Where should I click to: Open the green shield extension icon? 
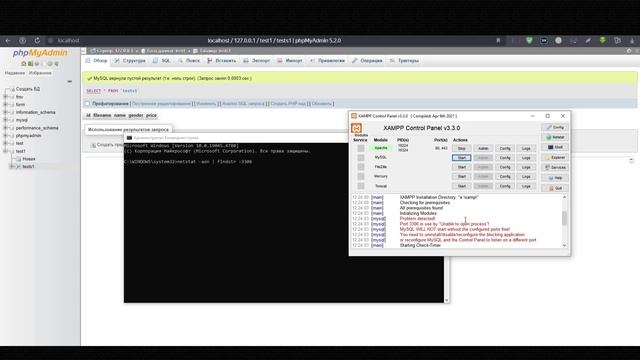click(x=529, y=40)
